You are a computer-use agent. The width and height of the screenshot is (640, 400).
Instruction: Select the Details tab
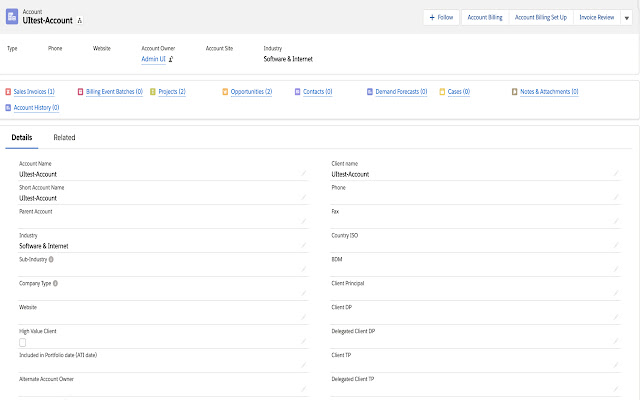point(22,137)
